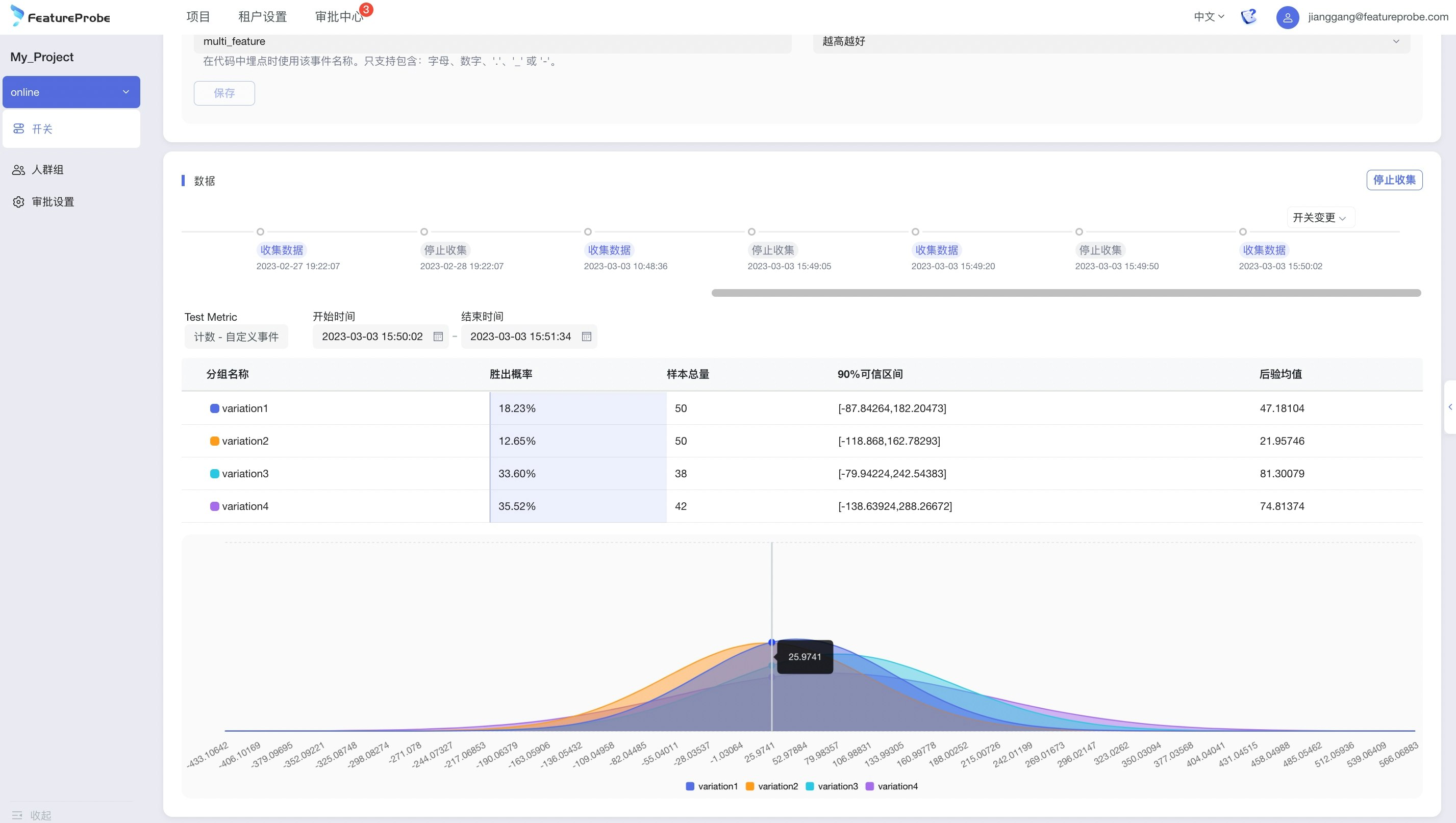Image resolution: width=1456 pixels, height=823 pixels.
Task: Click the variation1 blue color swatch
Action: click(215, 408)
